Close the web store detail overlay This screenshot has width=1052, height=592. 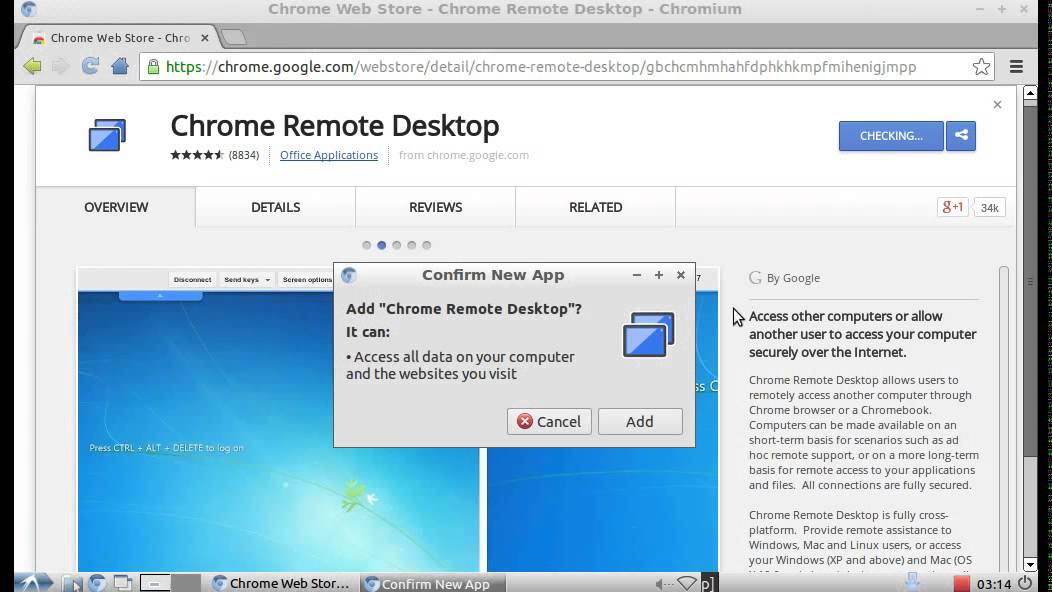(997, 104)
